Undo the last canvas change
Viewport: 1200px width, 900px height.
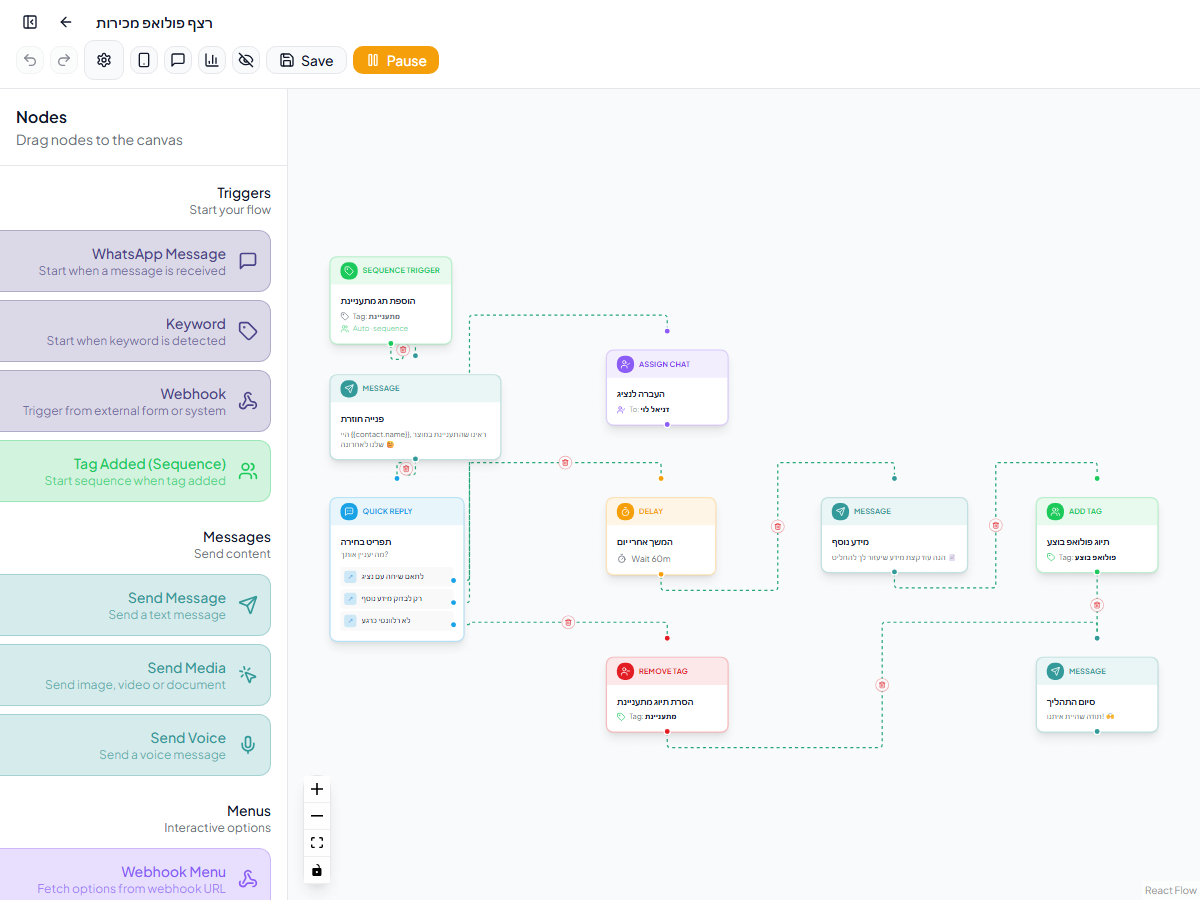30,60
